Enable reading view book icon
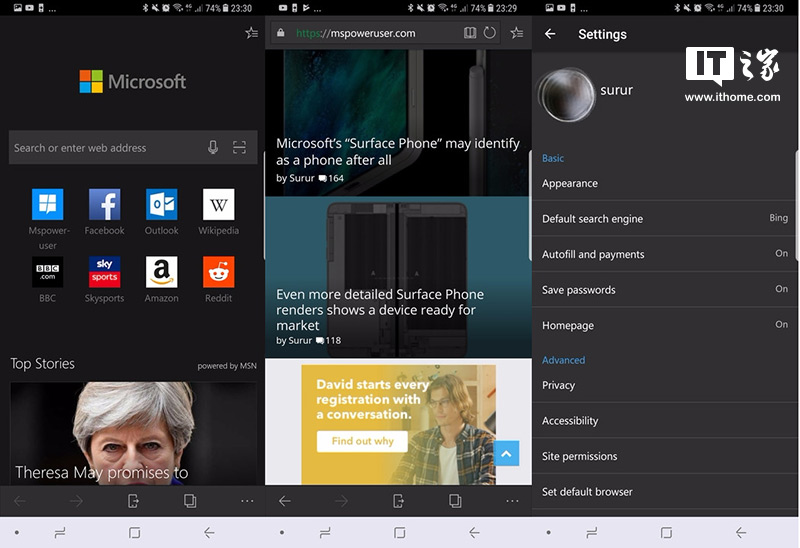Viewport: 800px width, 548px height. 470,33
